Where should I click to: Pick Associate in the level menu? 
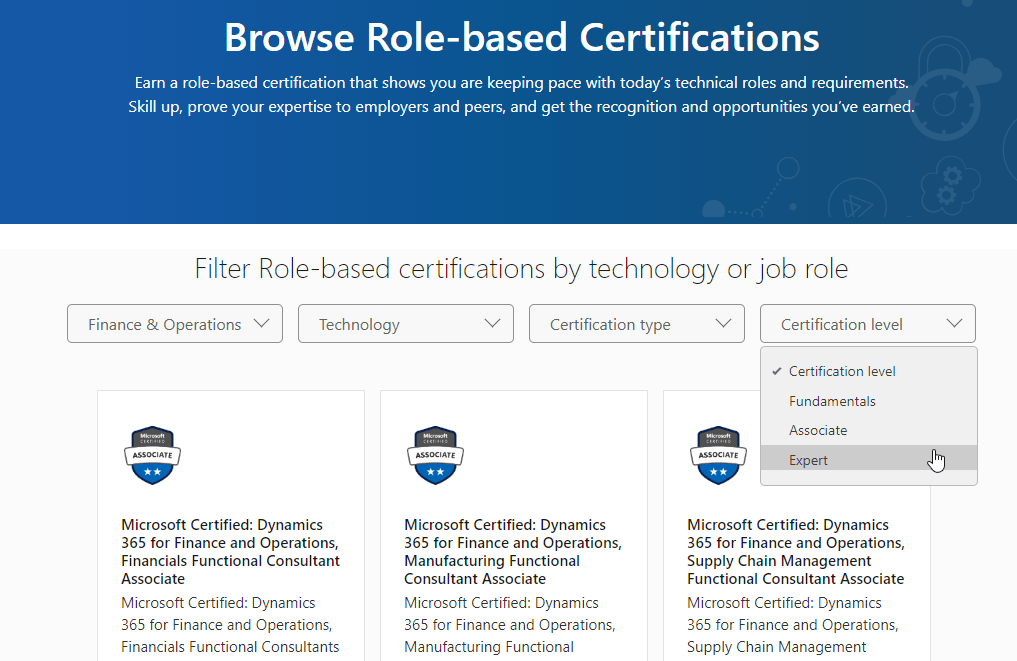coord(868,430)
